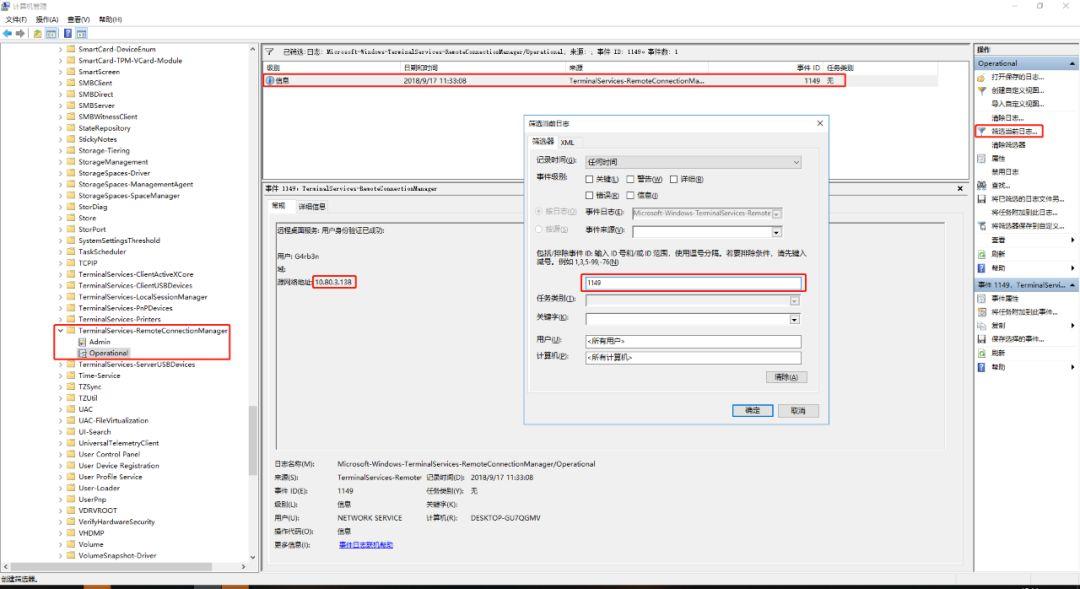Click the funnel icon for 筛选当前日志
This screenshot has height=589, width=1080.
(982, 131)
